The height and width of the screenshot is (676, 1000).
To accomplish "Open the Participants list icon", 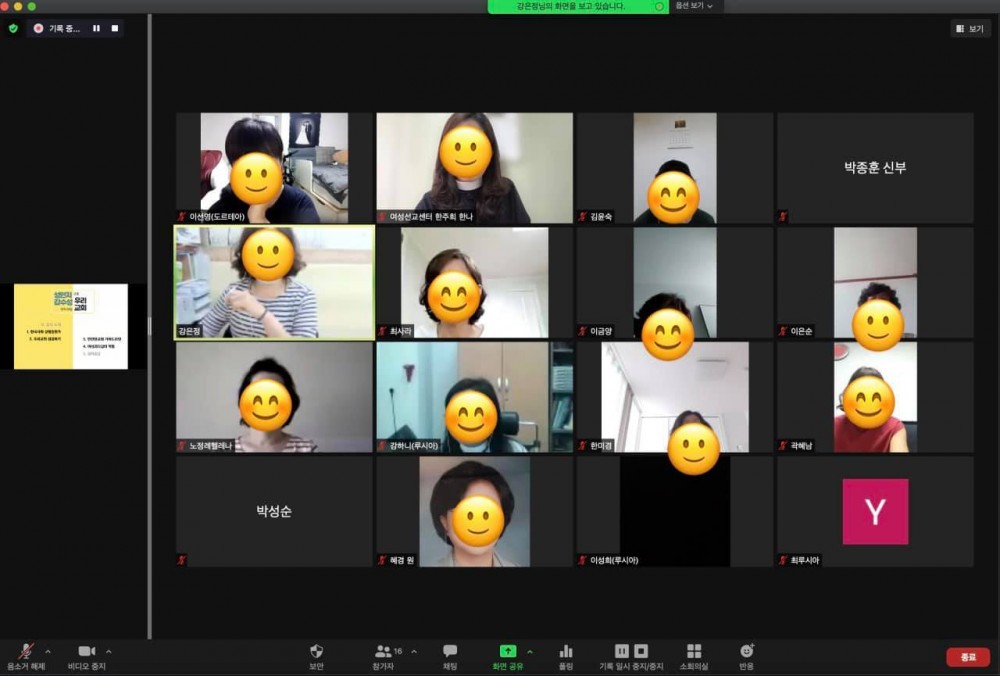I will pos(384,651).
